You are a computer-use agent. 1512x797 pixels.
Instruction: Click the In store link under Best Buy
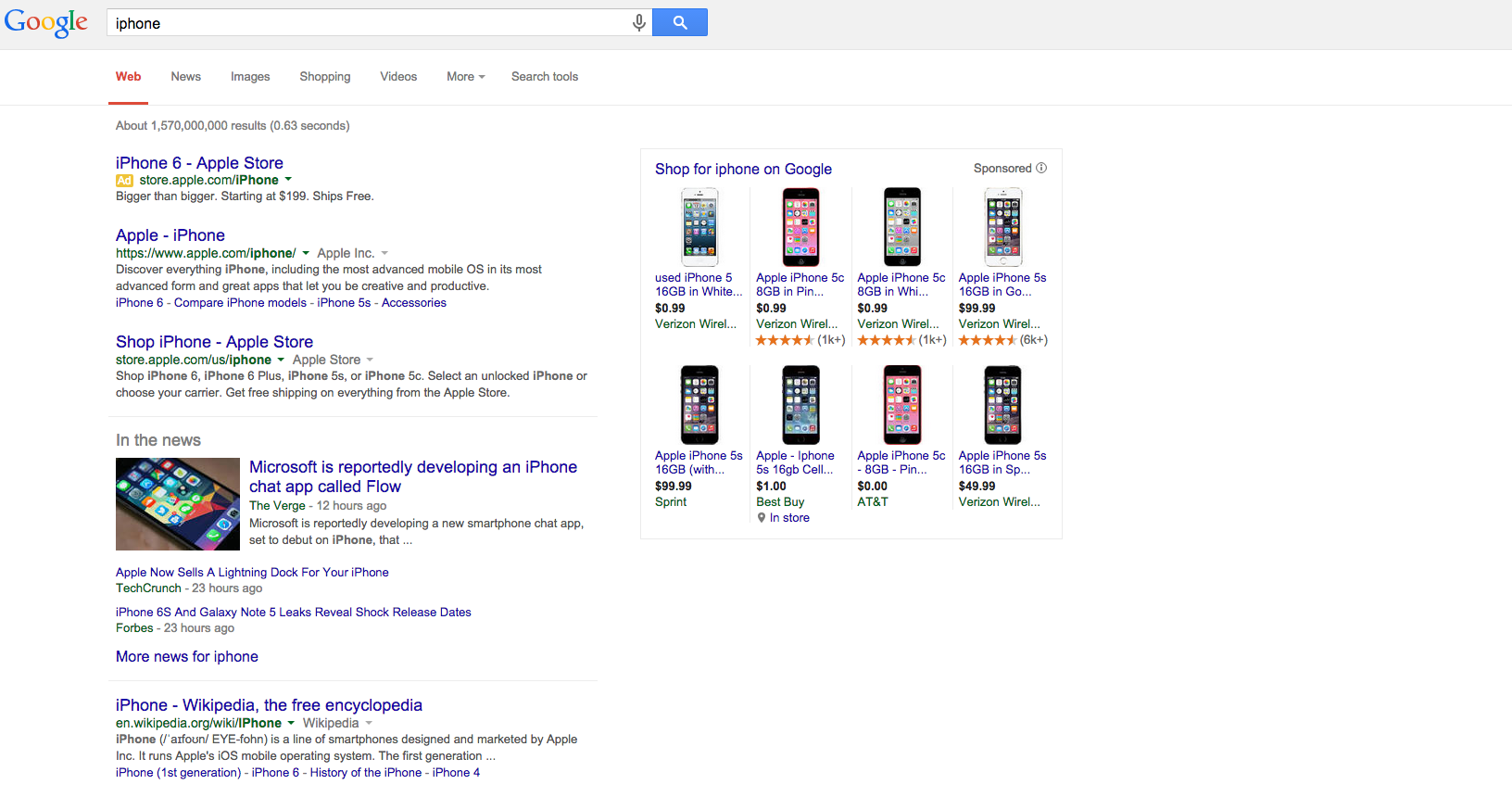(x=789, y=518)
